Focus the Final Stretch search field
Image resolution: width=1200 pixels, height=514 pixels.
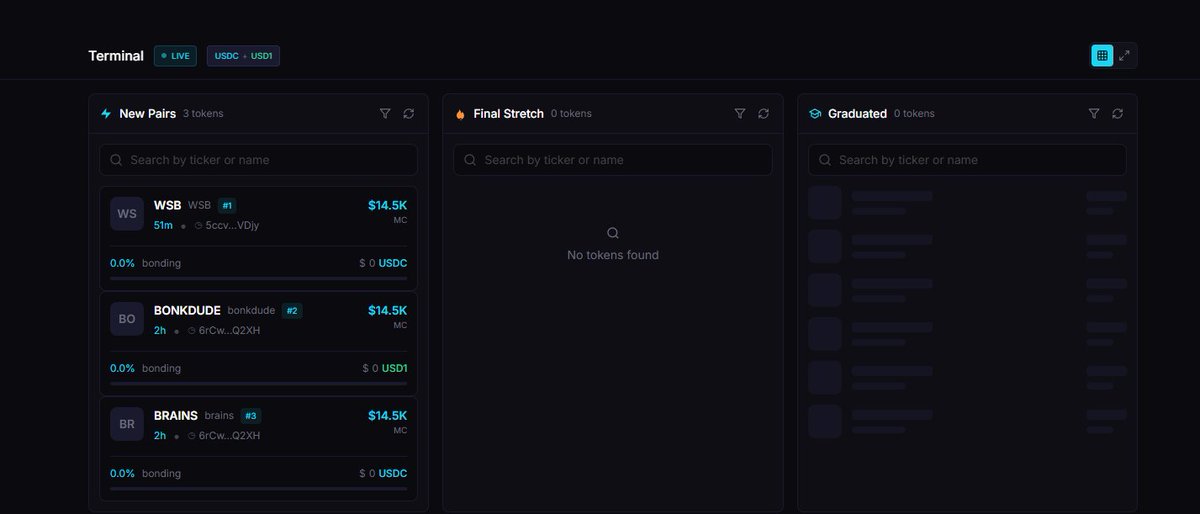click(613, 160)
